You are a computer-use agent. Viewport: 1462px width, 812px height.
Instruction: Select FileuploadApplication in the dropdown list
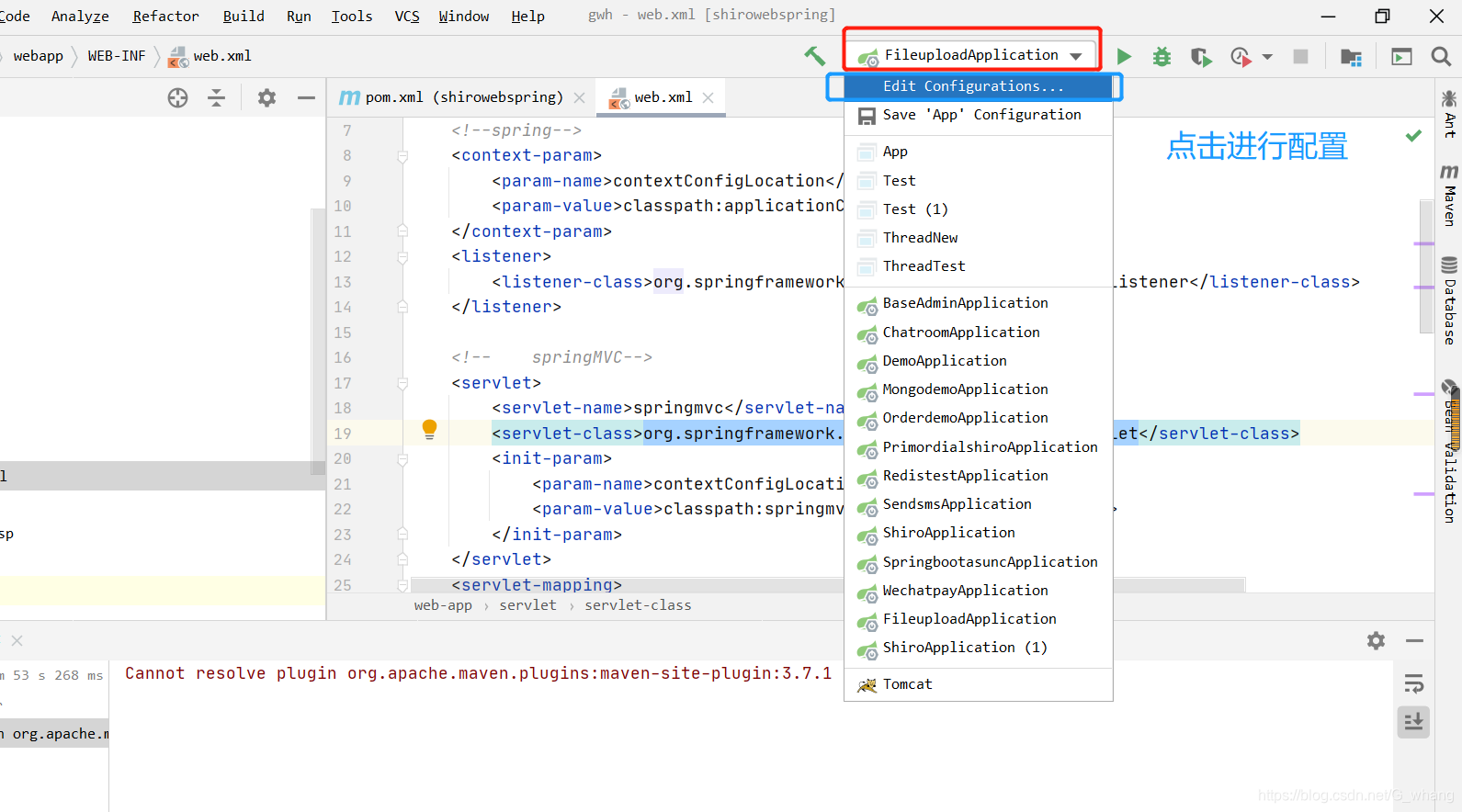tap(979, 619)
